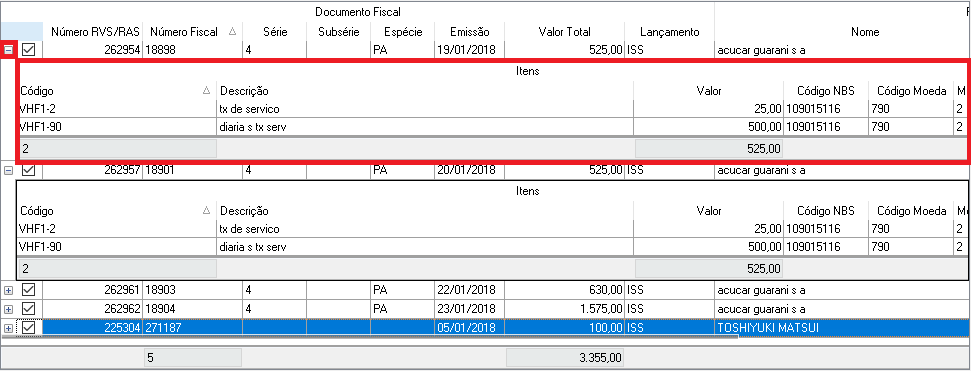The height and width of the screenshot is (371, 971).
Task: Select the VHF1-90 item row under document 262954
Action: (492, 127)
